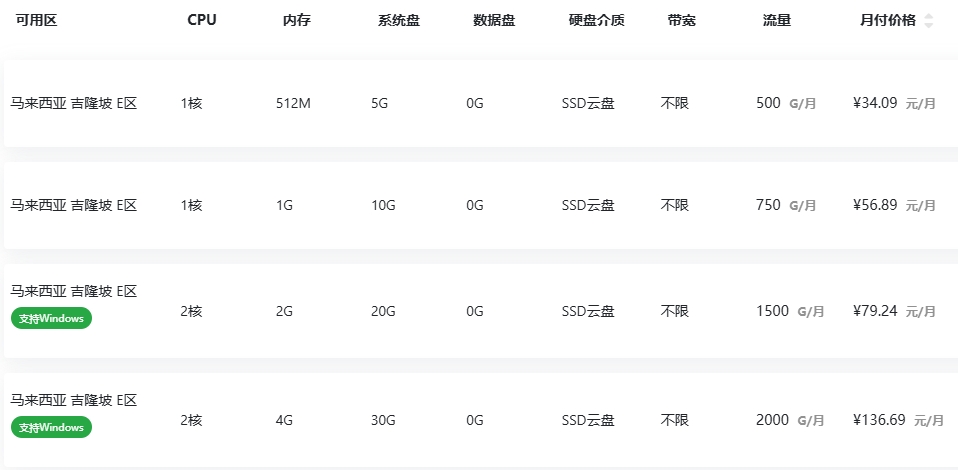Click the 硬盘介质 column header
Screen dimensions: 958x470
tap(596, 20)
